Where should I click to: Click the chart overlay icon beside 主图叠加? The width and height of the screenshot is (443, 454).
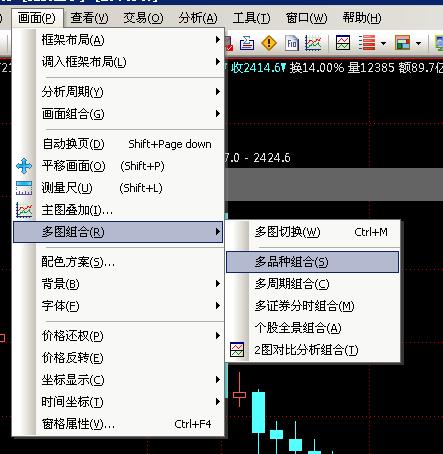(24, 210)
